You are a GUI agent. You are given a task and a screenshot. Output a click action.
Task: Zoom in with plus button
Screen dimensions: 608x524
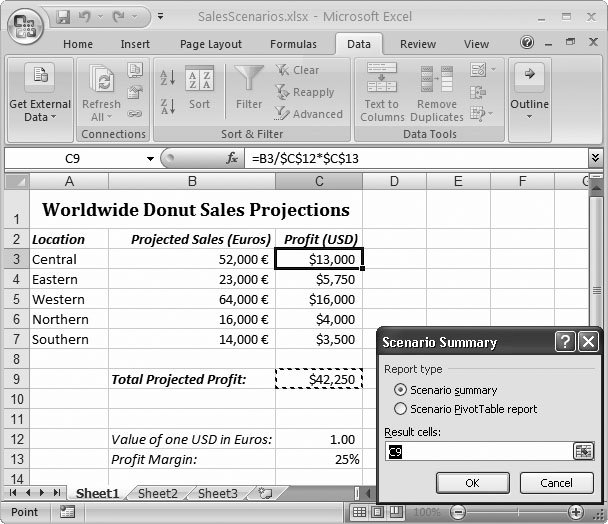(576, 512)
